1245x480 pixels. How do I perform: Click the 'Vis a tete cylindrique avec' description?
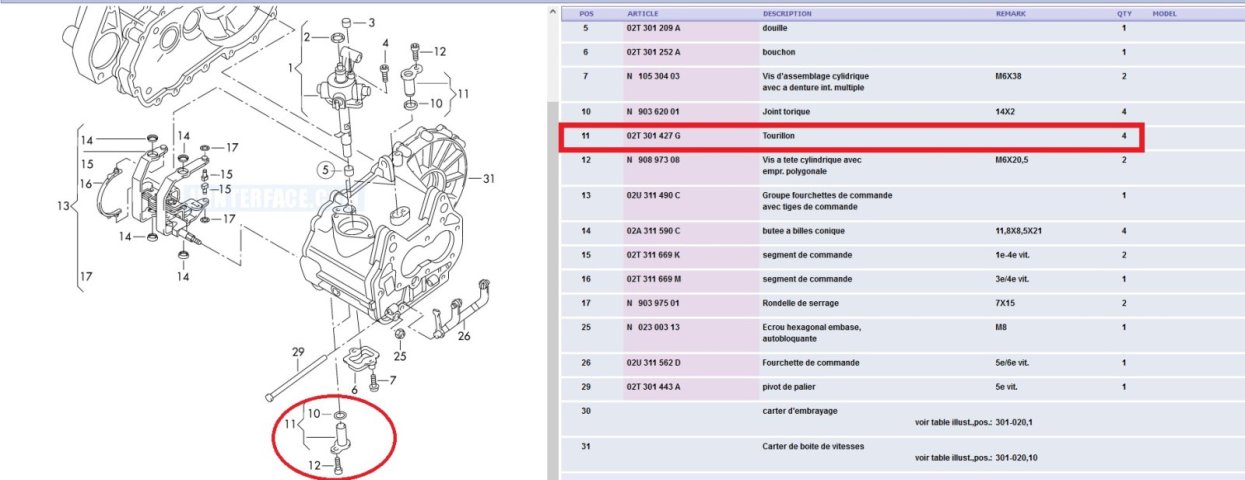click(x=812, y=159)
